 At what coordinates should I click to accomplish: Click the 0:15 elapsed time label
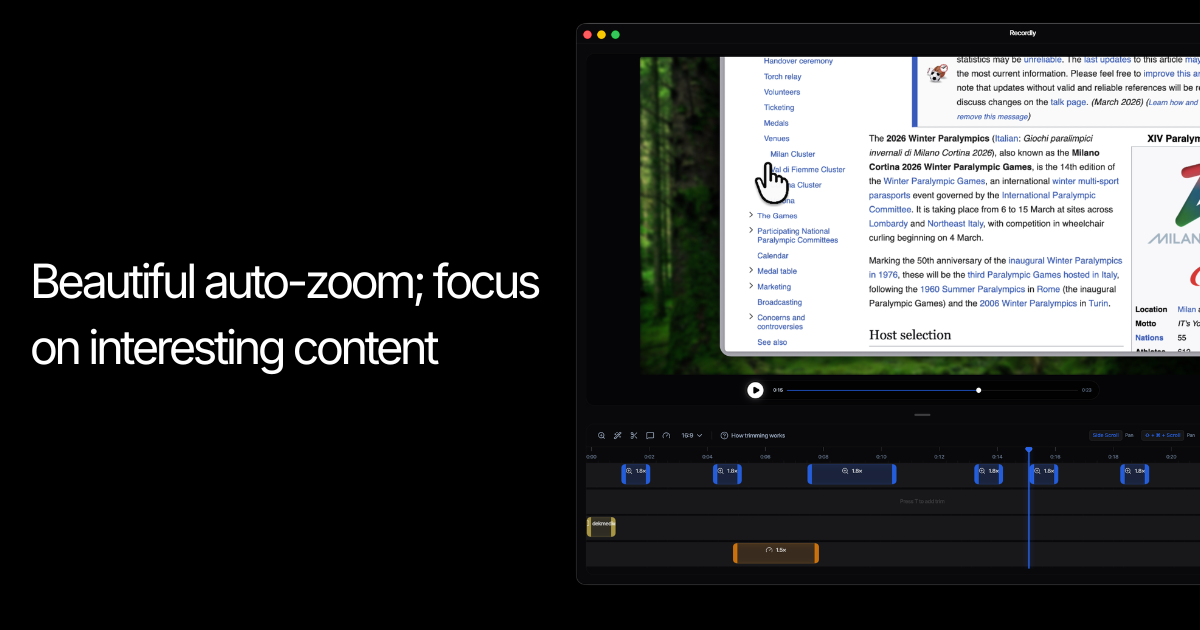[x=778, y=390]
